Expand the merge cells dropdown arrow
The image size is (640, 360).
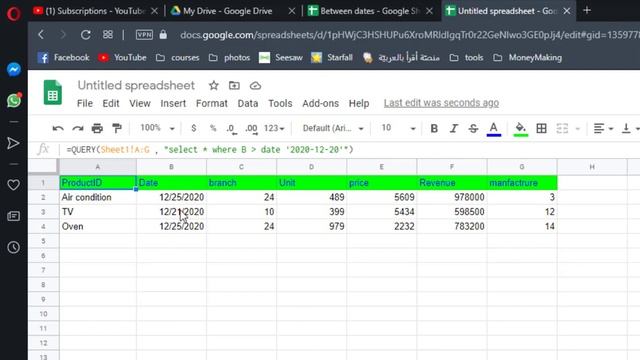pos(578,129)
